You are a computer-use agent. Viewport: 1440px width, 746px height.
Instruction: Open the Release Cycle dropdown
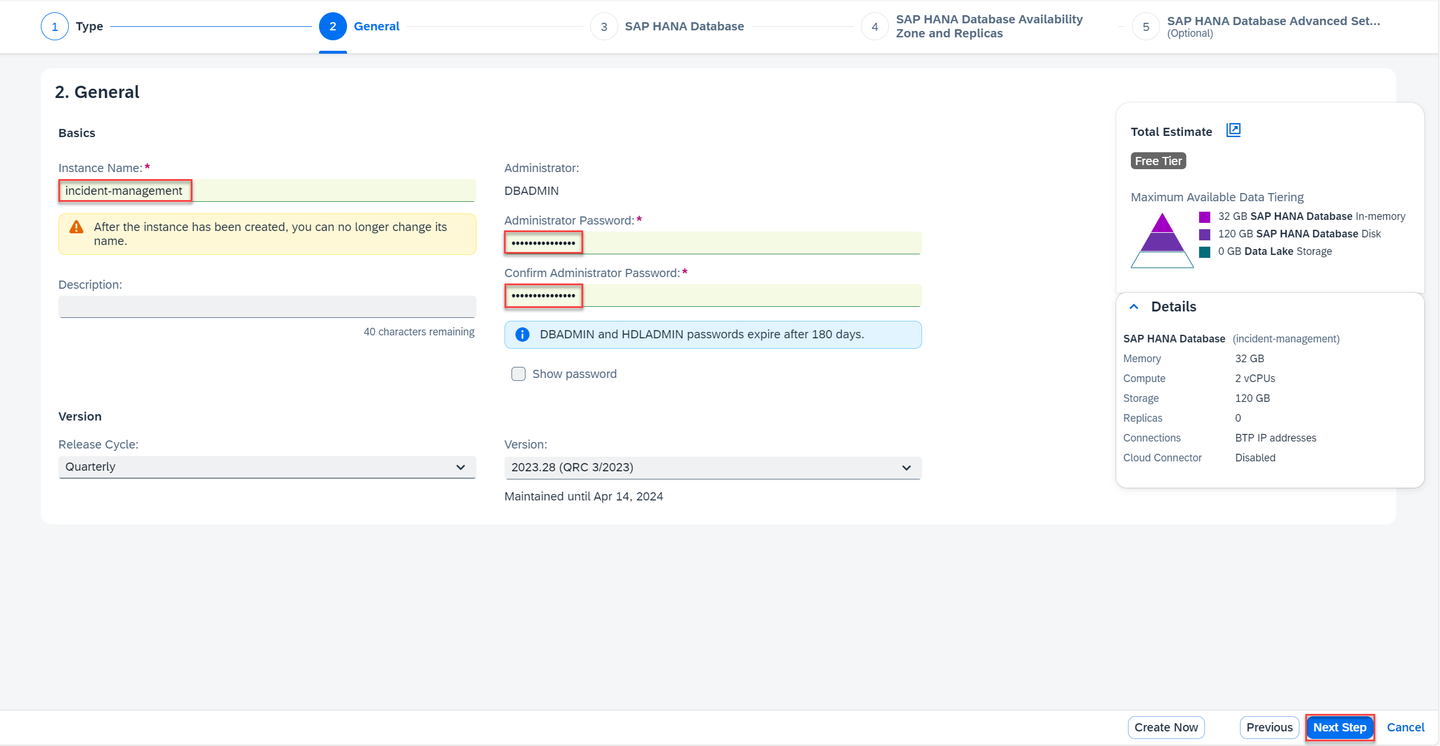coord(267,467)
